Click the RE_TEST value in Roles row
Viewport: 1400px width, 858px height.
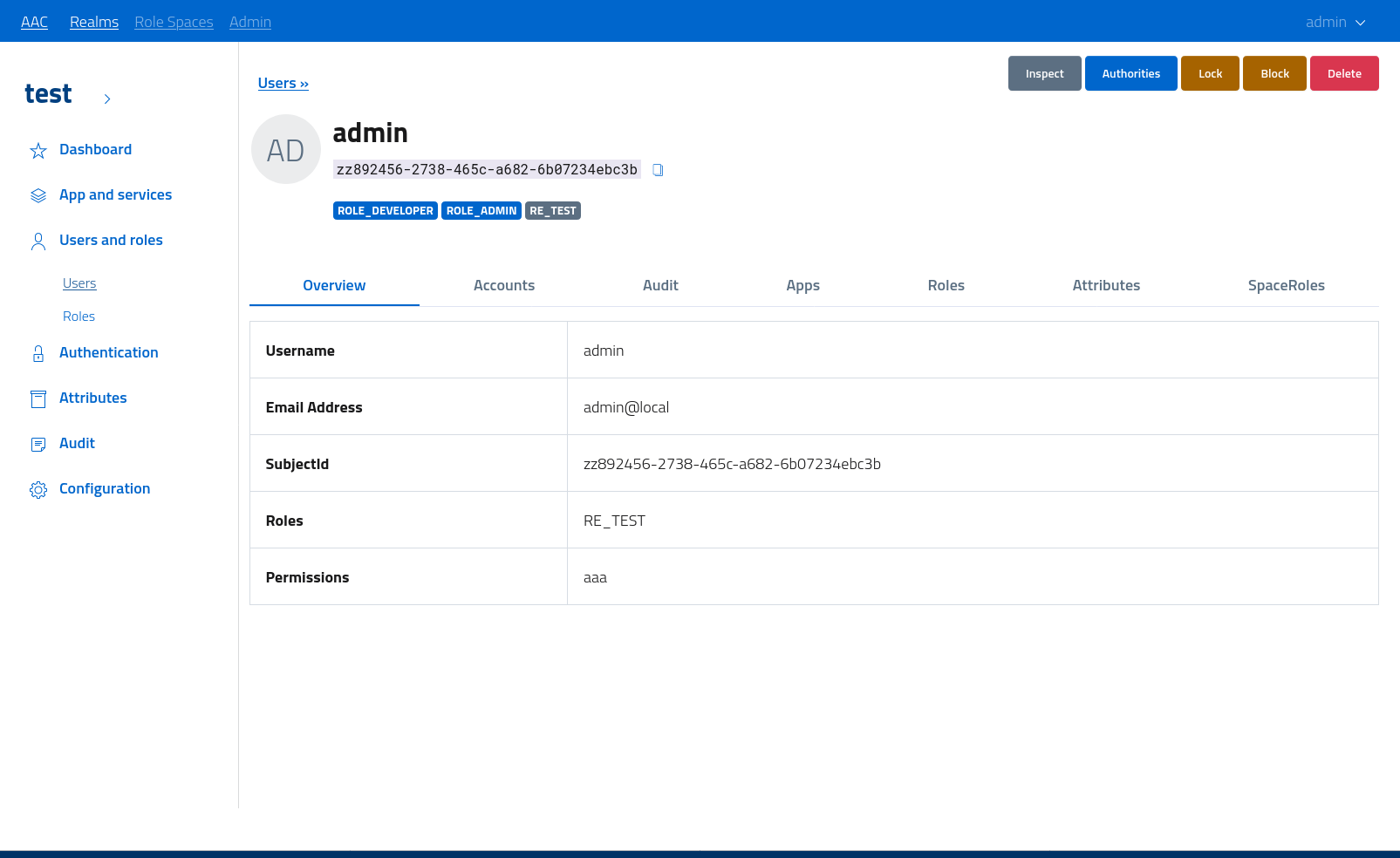[614, 521]
